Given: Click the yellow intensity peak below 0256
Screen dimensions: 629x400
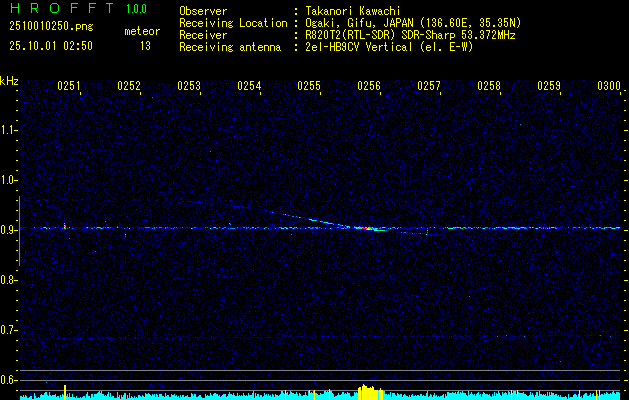Looking at the screenshot, I should pyautogui.click(x=369, y=392).
